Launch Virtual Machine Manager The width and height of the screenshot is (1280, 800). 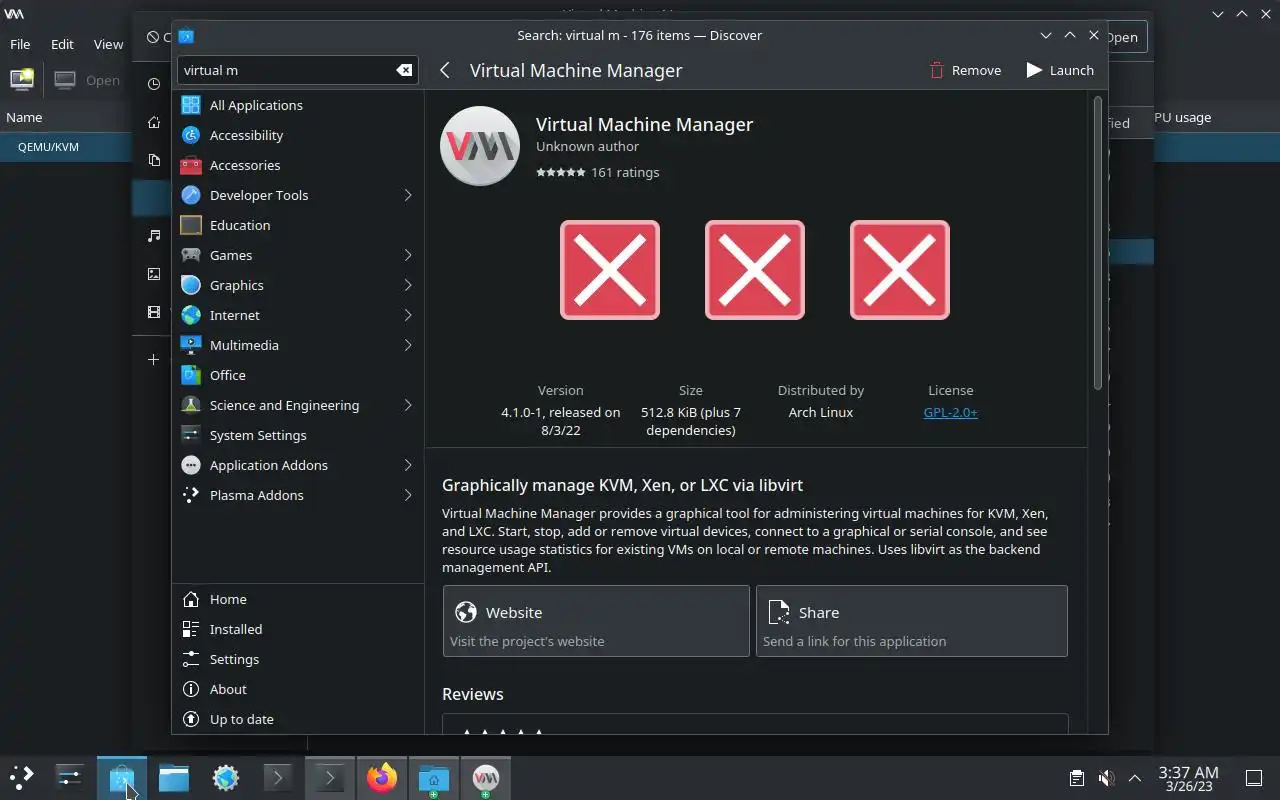[1060, 70]
